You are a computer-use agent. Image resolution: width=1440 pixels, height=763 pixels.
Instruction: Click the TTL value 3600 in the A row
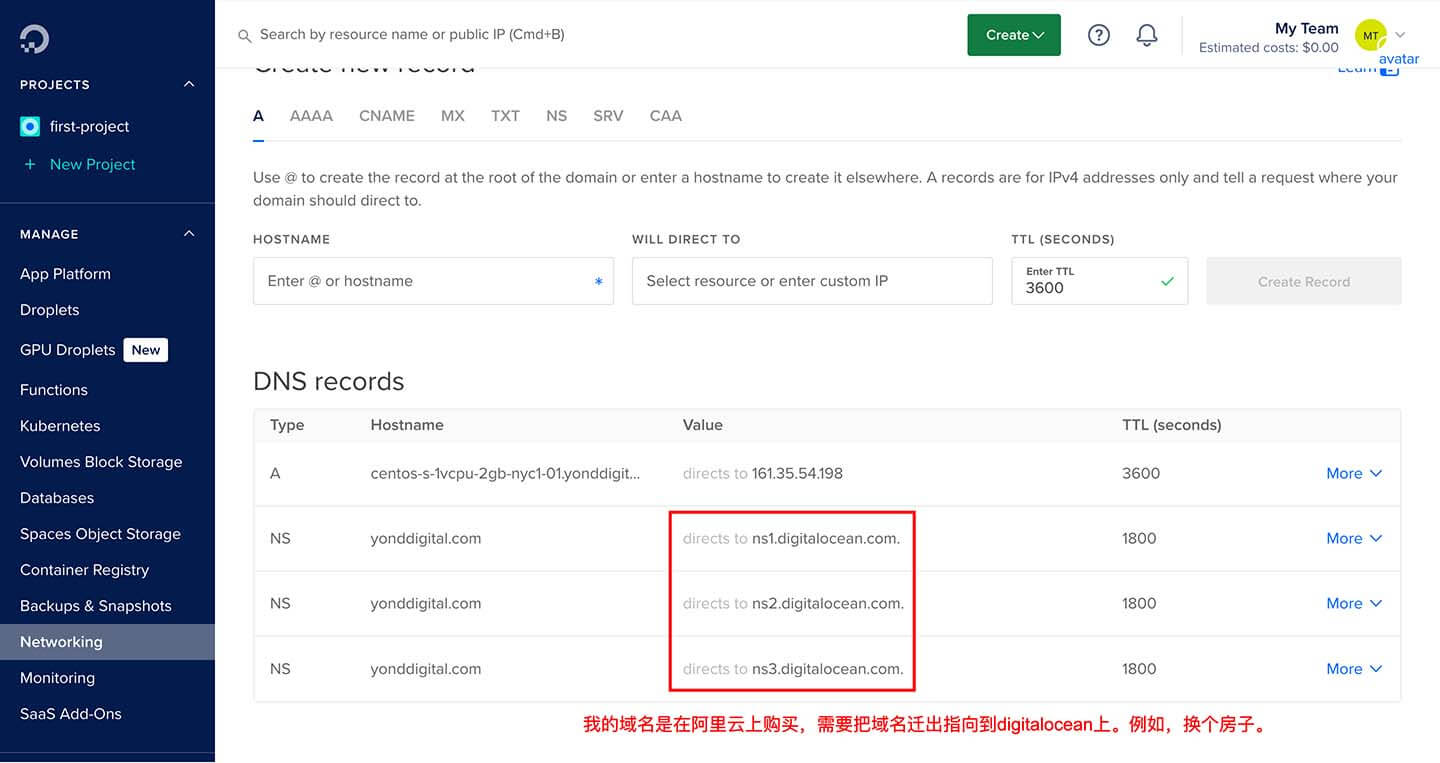pos(1141,473)
